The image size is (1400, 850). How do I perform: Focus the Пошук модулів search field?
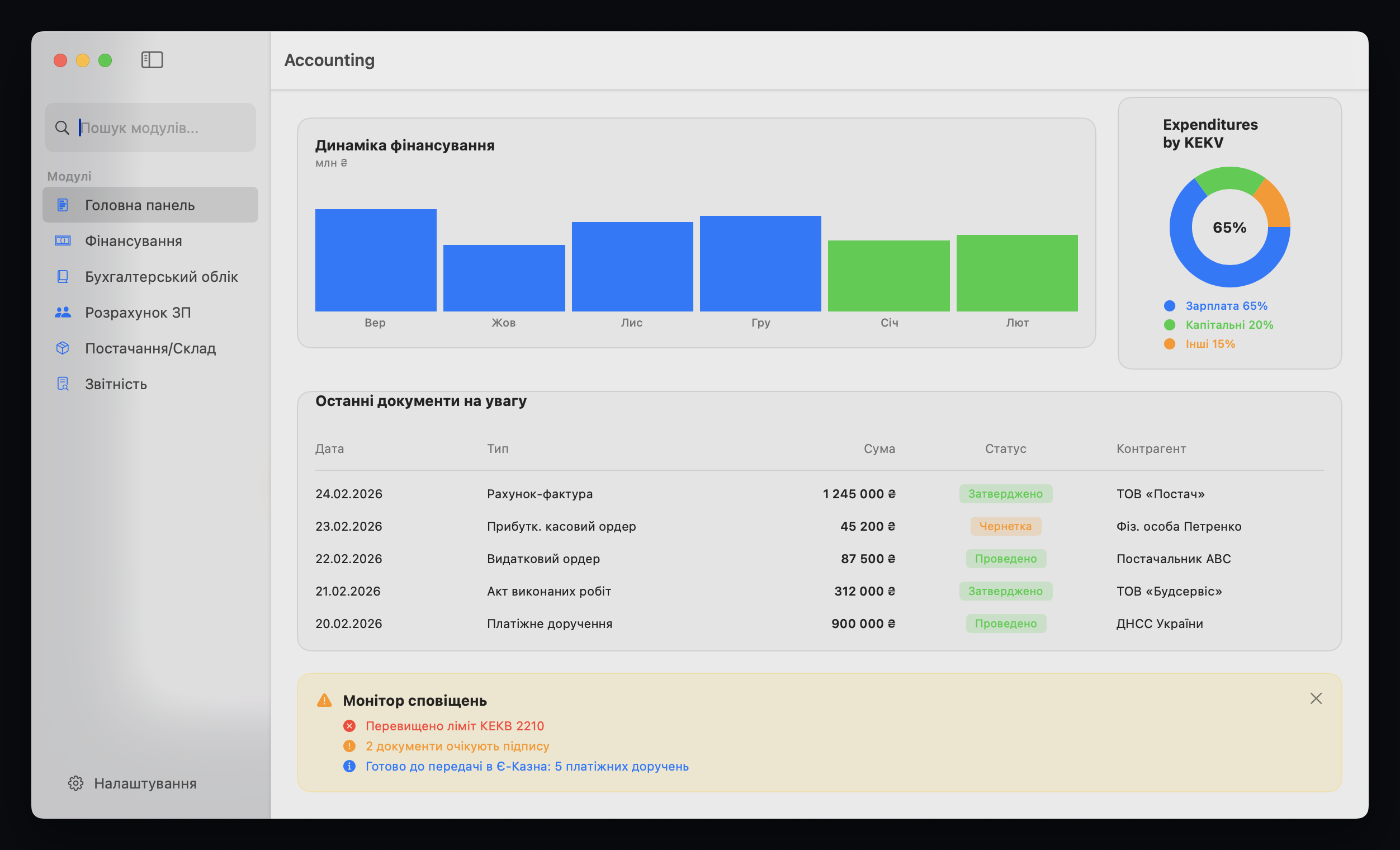(x=159, y=128)
